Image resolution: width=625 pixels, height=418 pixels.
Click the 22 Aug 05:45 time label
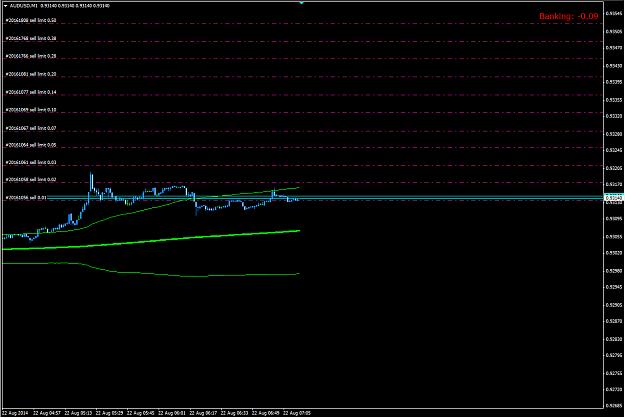tap(141, 413)
